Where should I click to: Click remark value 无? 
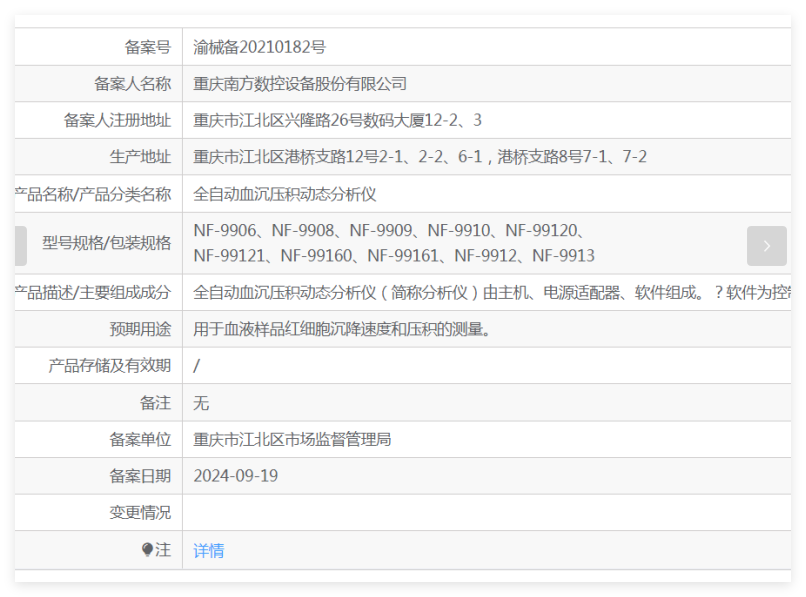(201, 403)
